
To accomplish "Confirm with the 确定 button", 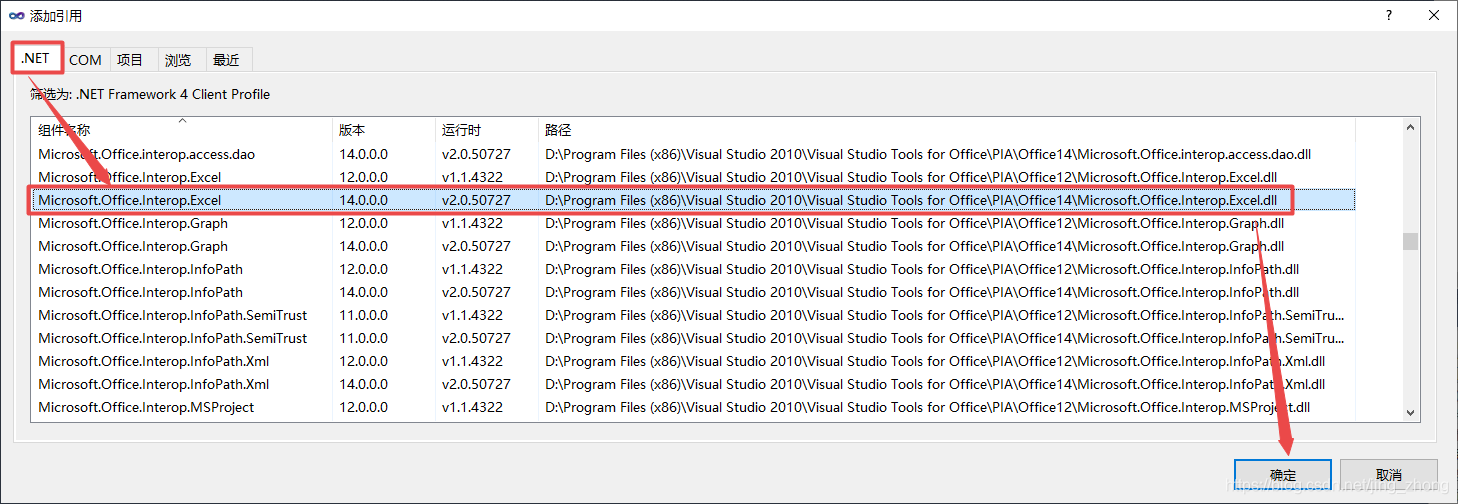I will tap(1283, 475).
